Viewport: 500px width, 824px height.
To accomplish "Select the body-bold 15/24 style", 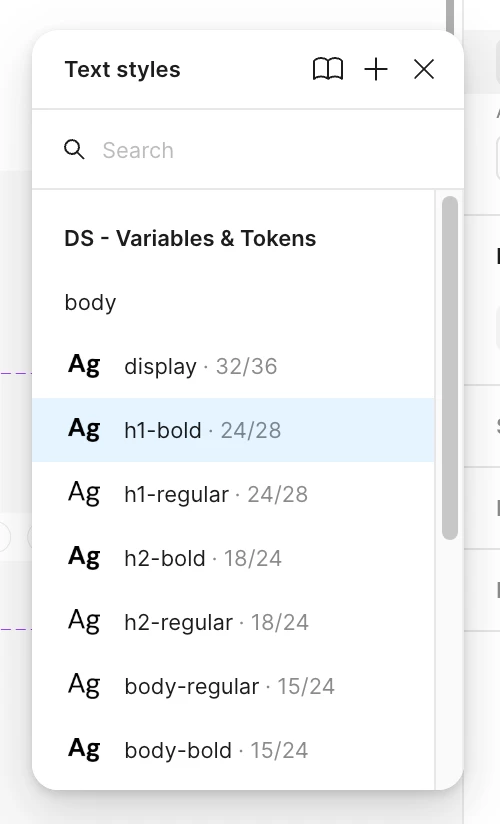I will pyautogui.click(x=233, y=750).
